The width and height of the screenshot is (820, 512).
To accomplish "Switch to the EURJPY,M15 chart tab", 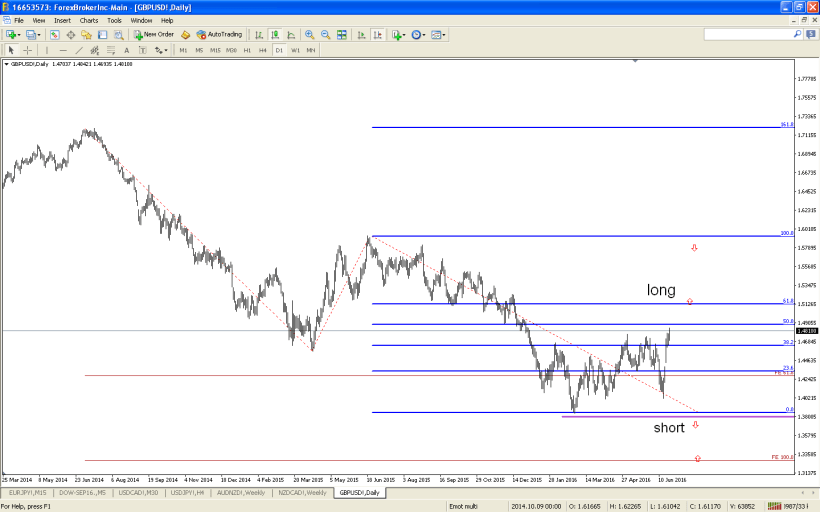I will tap(26, 492).
